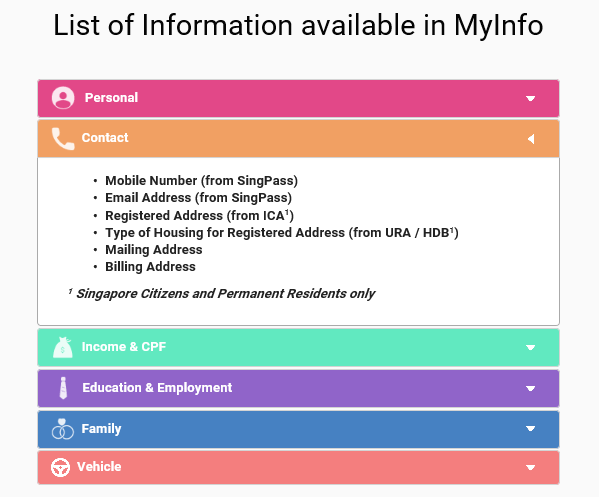Click the Contact section phone icon

63,139
